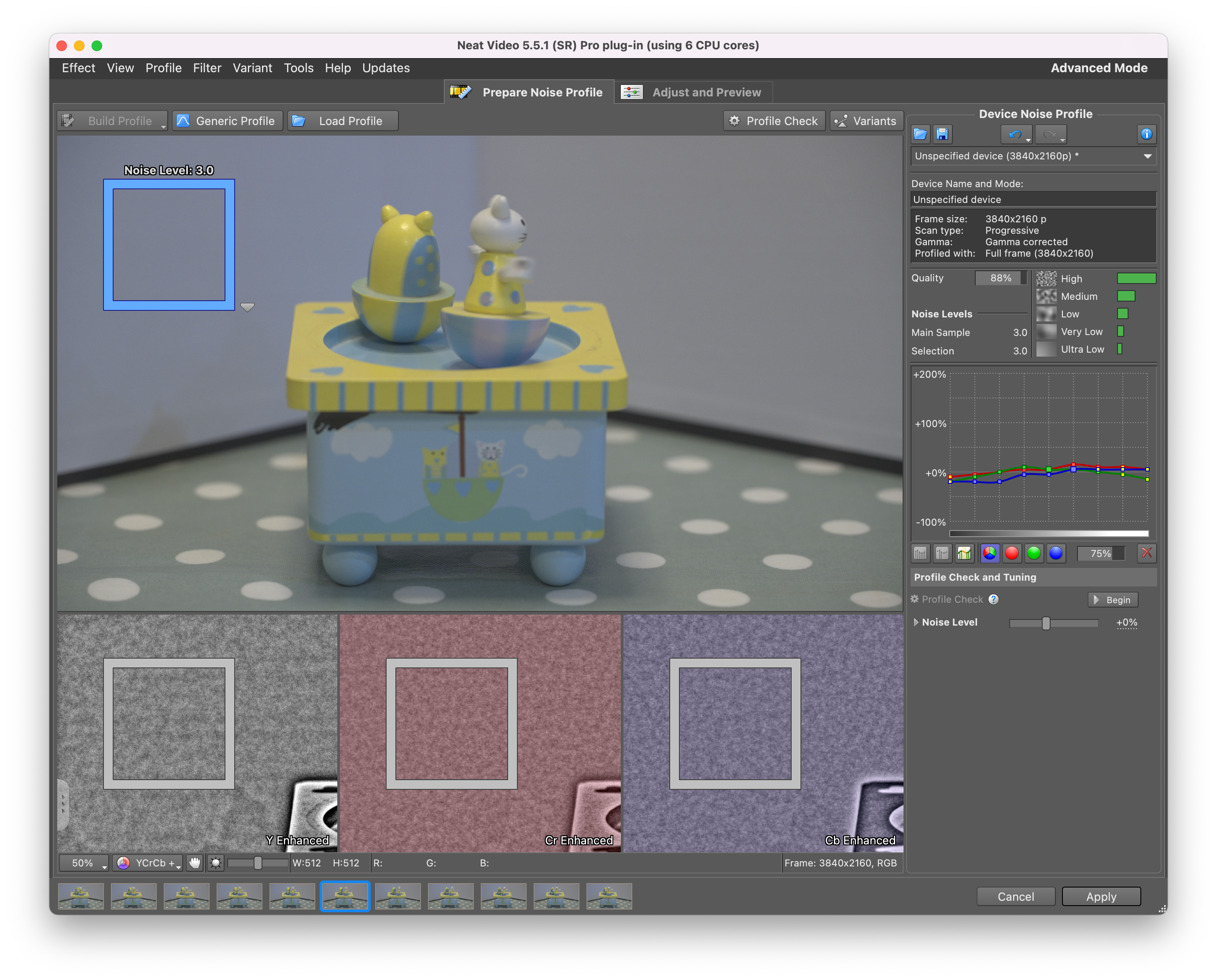Click the red X reset graph icon
Viewport: 1217px width, 980px height.
coord(1147,553)
